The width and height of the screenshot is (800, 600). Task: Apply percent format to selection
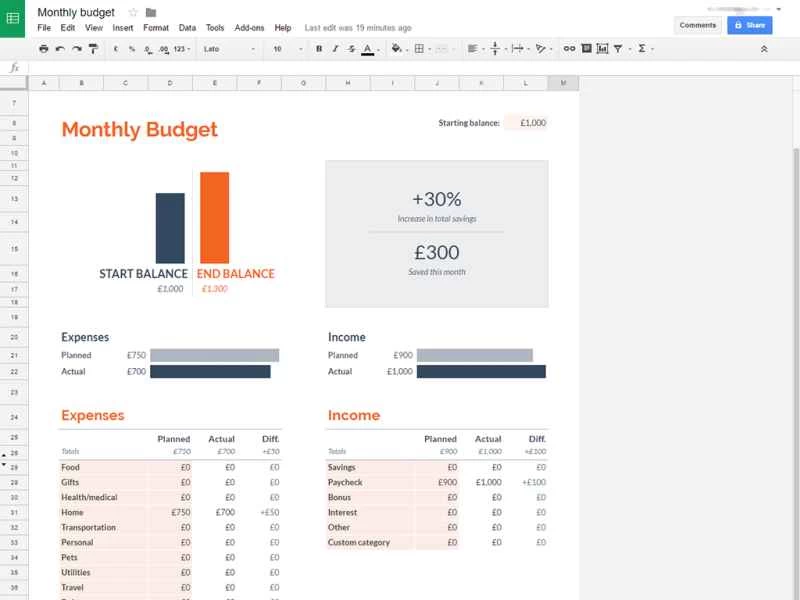130,48
